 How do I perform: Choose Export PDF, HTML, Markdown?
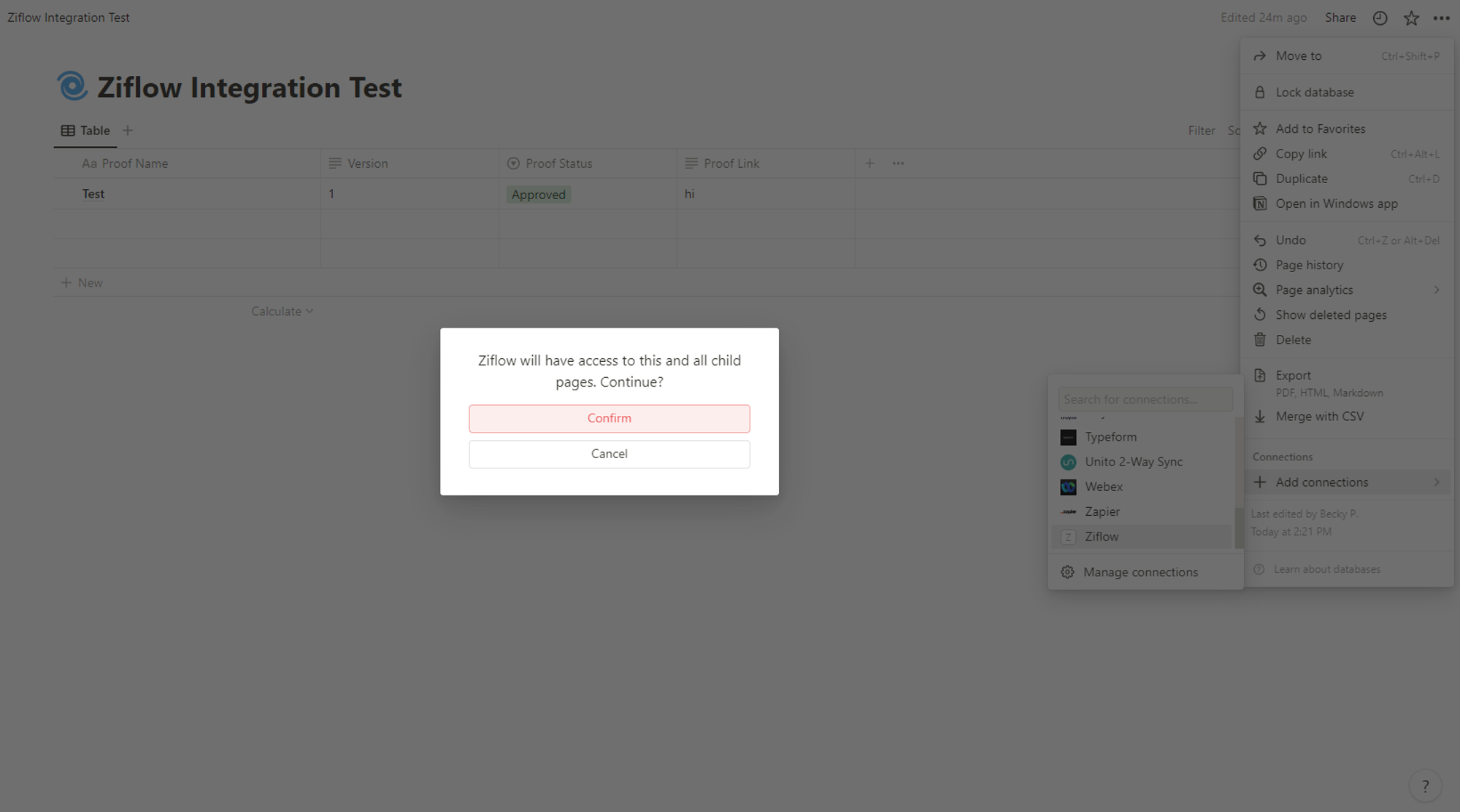click(x=1347, y=384)
